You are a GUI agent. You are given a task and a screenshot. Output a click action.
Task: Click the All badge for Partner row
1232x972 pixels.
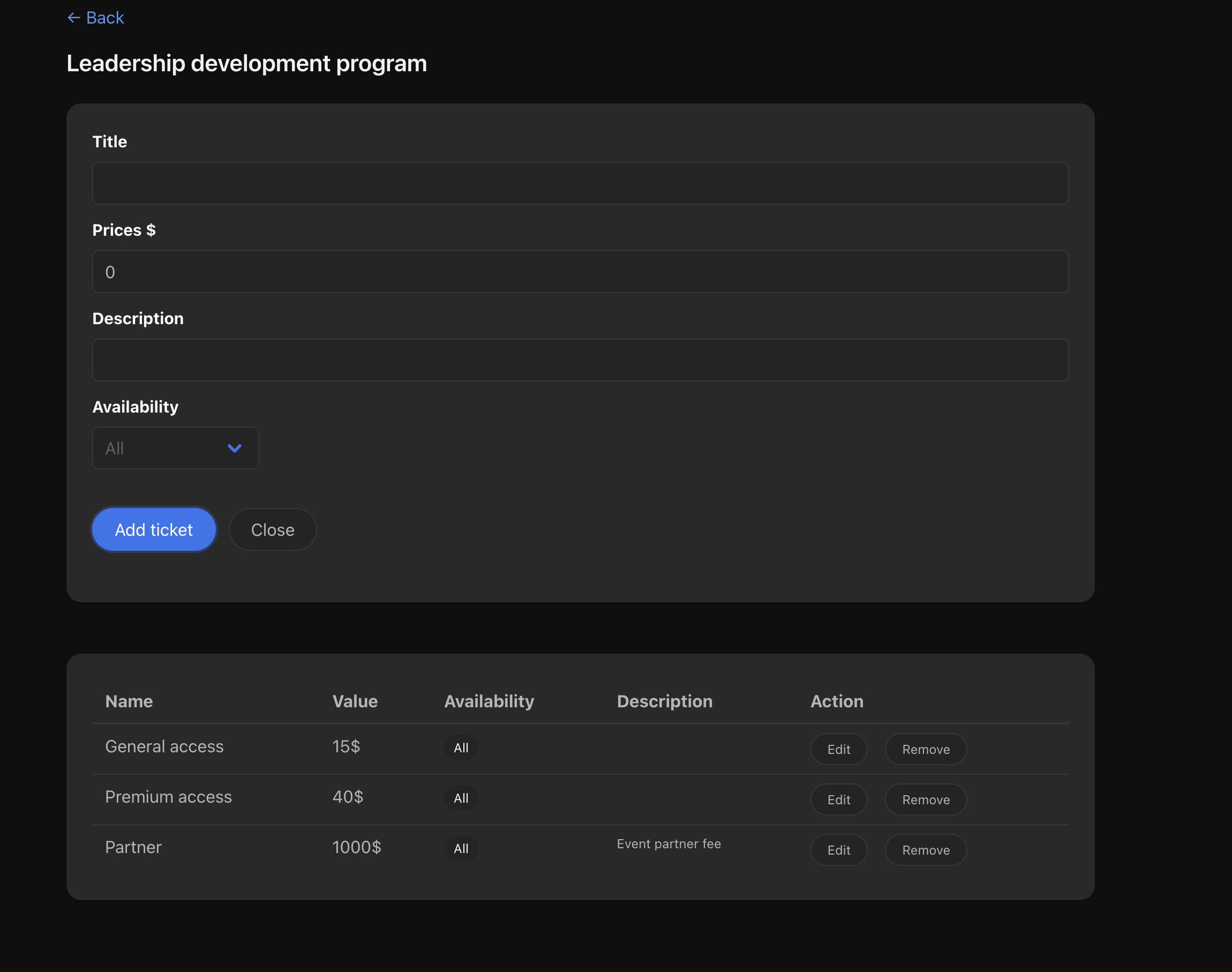pos(461,849)
